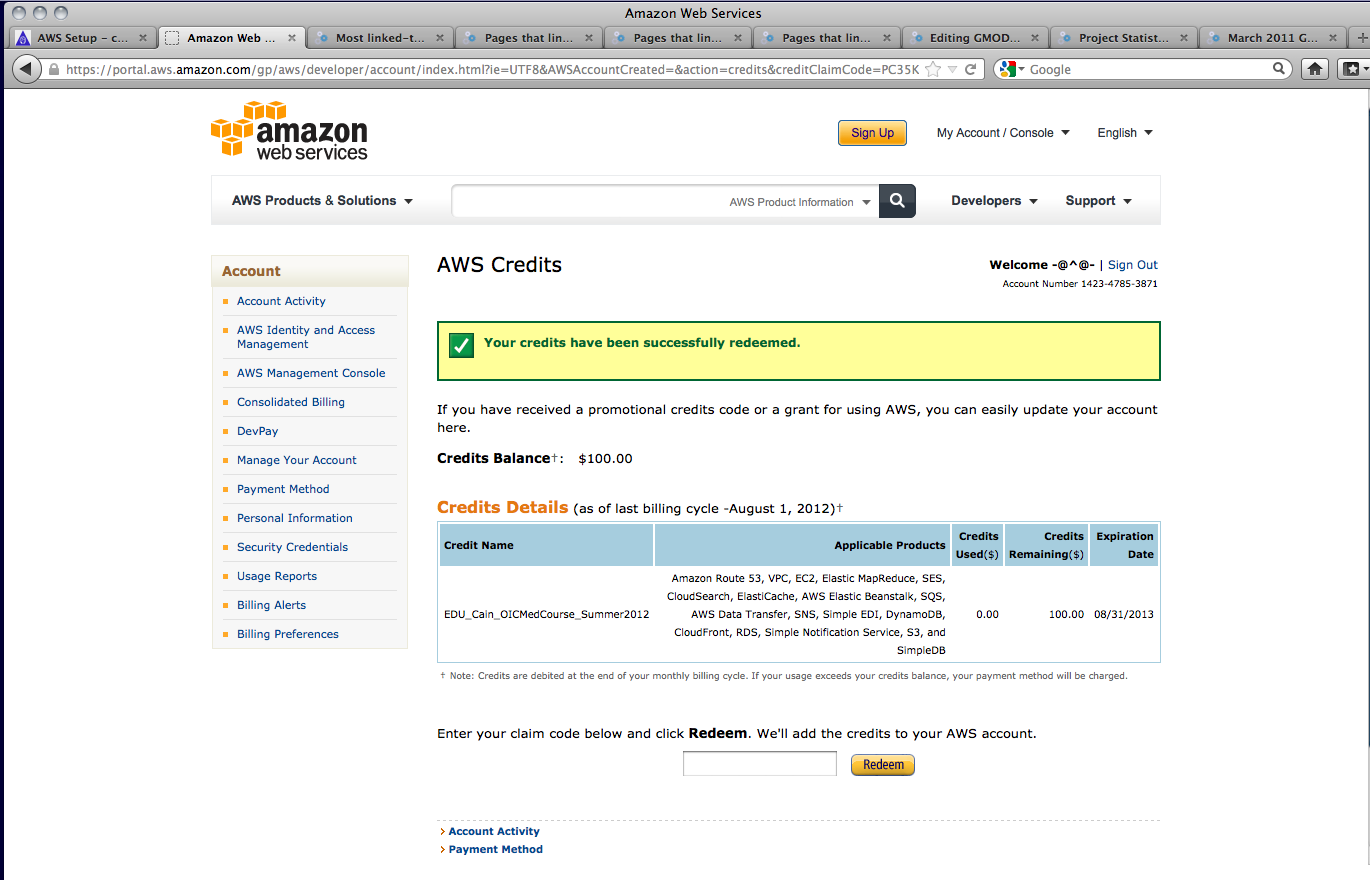Open Security Credentials link
1370x880 pixels.
(292, 547)
